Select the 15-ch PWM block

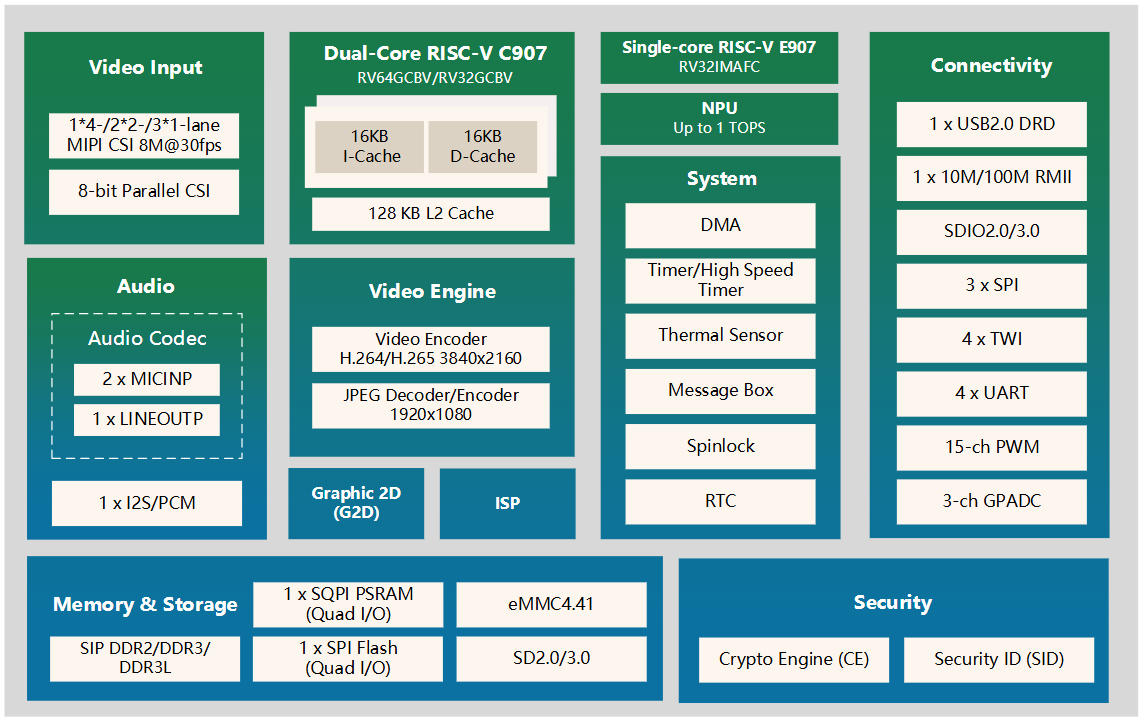991,447
